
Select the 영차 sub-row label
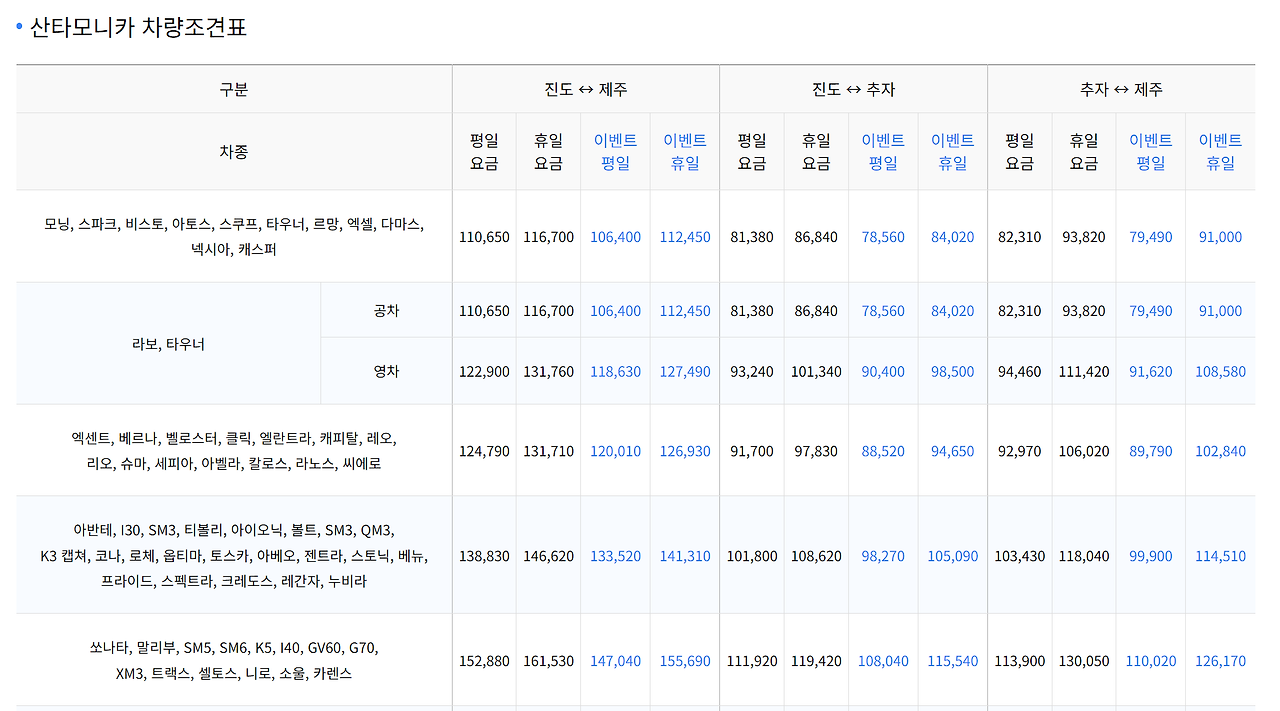[x=386, y=371]
